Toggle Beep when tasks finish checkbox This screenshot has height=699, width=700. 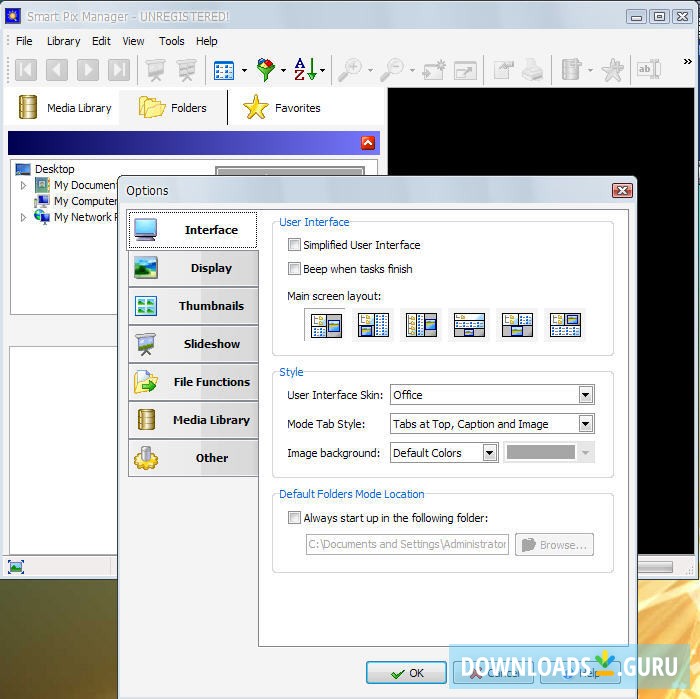[294, 269]
